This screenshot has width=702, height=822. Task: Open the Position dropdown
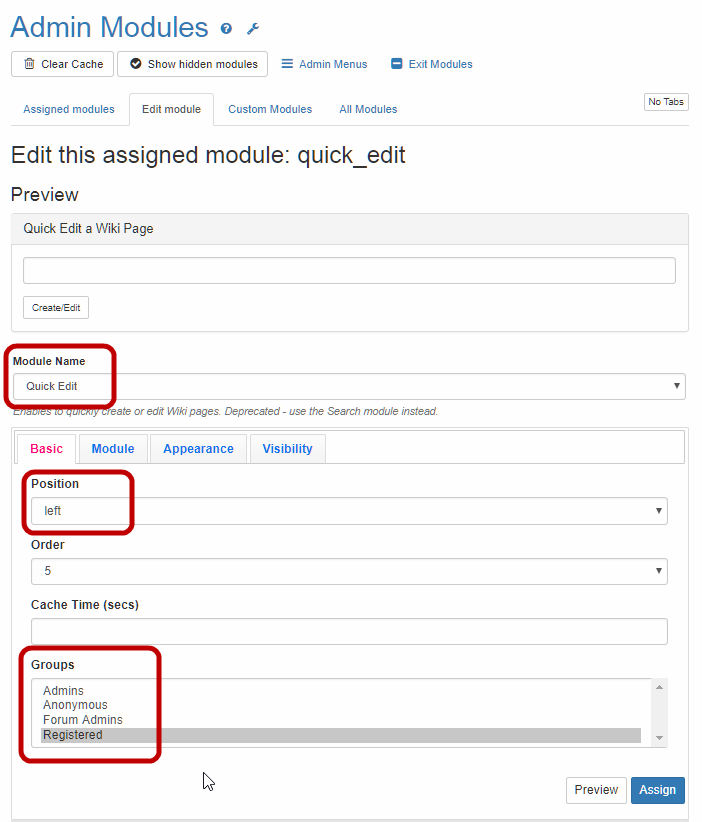pos(349,511)
